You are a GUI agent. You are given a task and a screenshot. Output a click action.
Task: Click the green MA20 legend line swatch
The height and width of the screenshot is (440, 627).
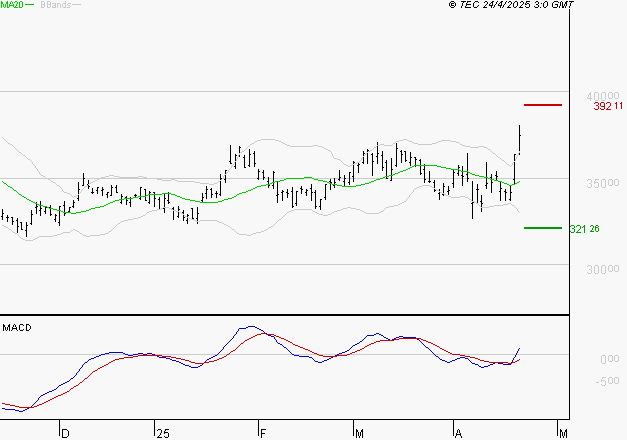29,6
